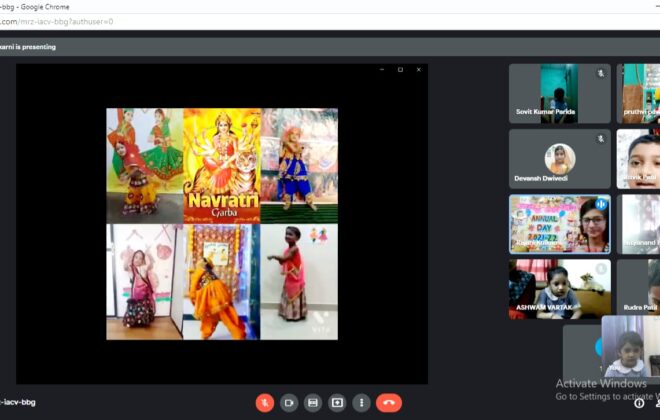Click the 'Devansh Dwivedi' name label

pos(541,178)
